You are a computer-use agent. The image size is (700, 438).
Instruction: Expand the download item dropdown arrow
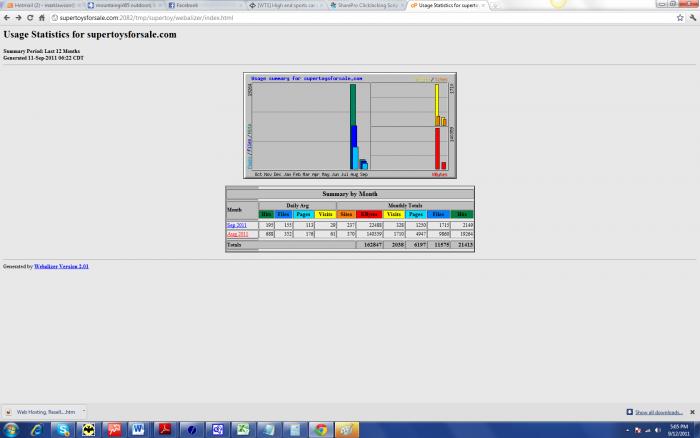pyautogui.click(x=83, y=412)
